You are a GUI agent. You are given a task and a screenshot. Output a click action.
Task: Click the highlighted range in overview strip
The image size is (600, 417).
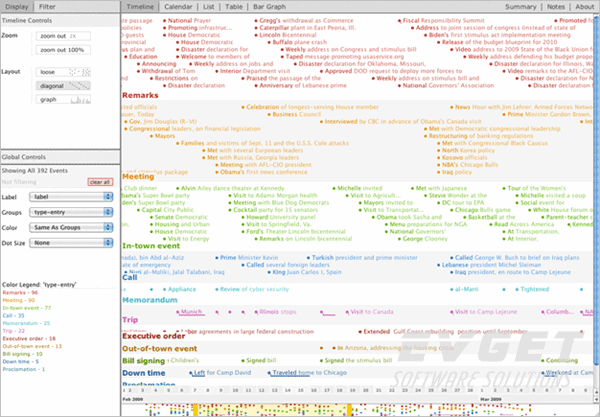click(273, 410)
